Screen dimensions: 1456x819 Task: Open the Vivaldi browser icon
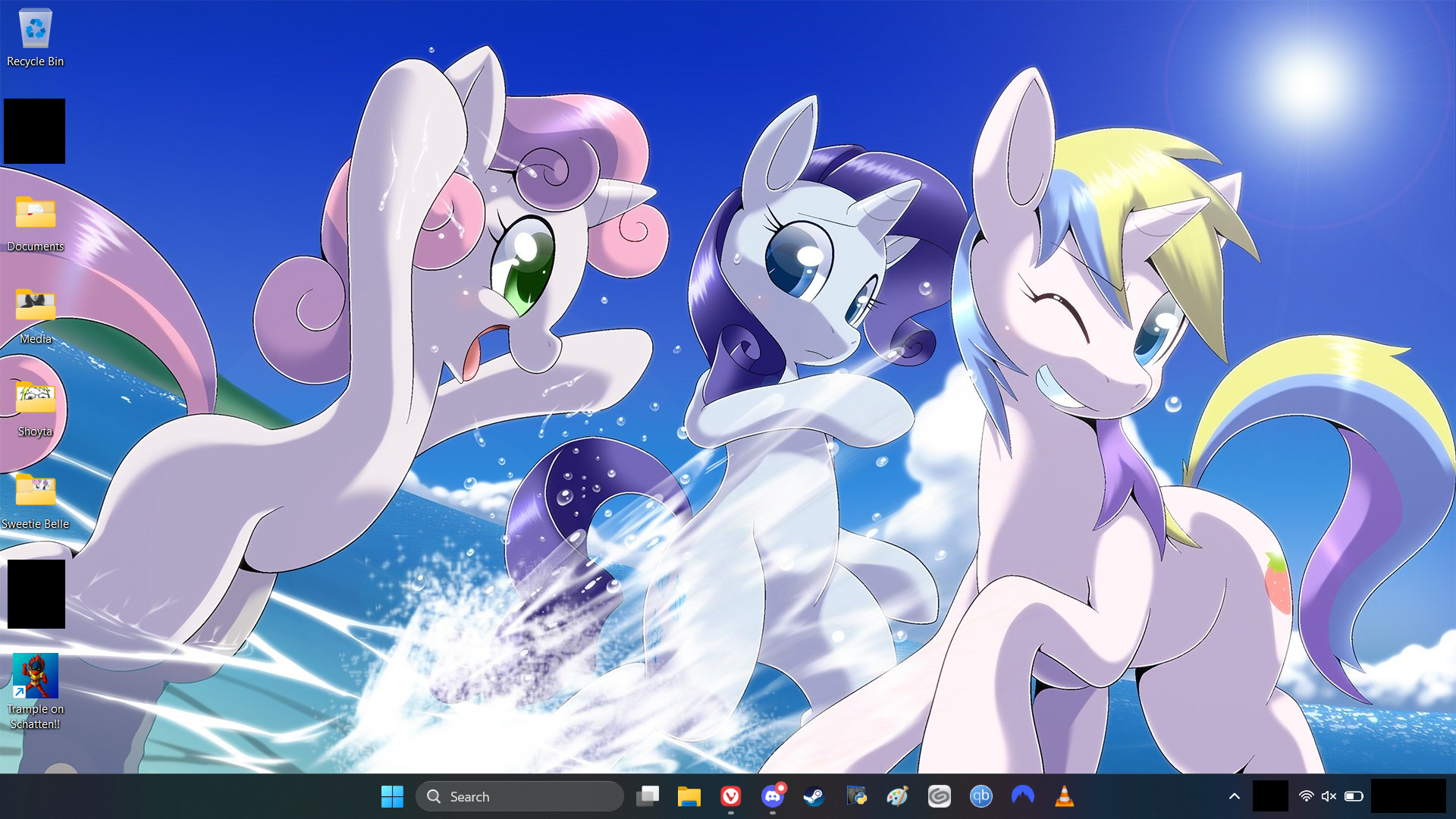tap(730, 796)
